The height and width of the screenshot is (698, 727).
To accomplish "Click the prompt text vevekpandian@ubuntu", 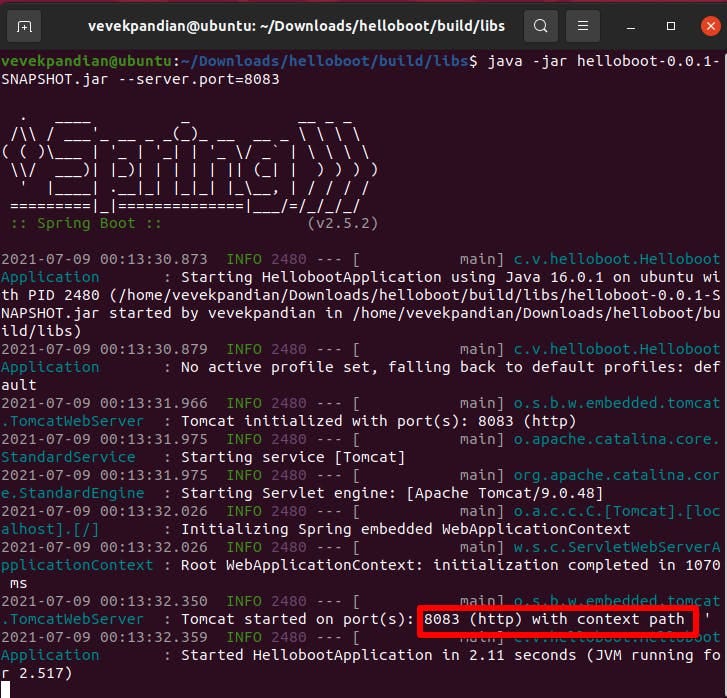I will coord(87,61).
